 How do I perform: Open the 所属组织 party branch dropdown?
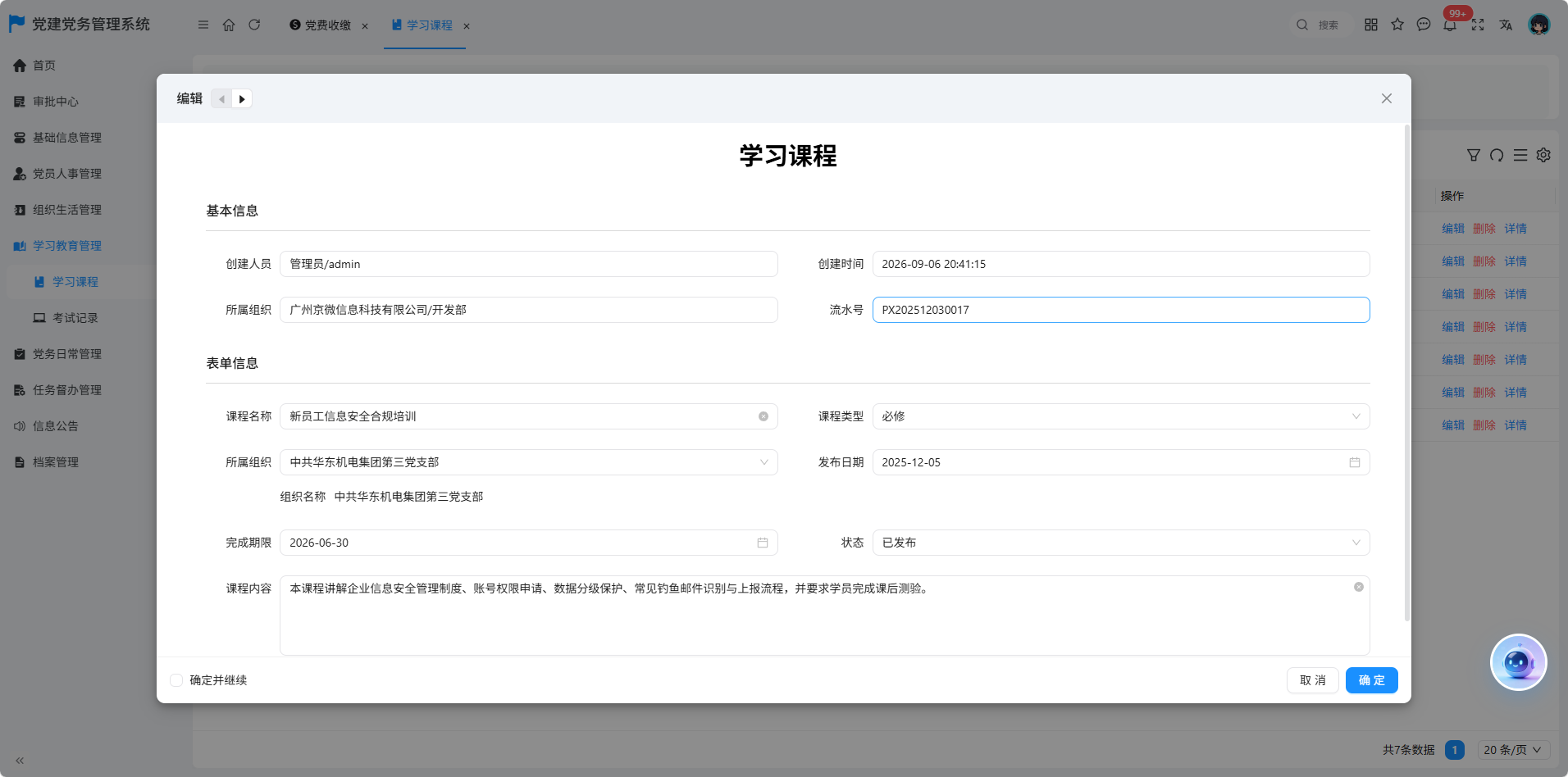(529, 462)
